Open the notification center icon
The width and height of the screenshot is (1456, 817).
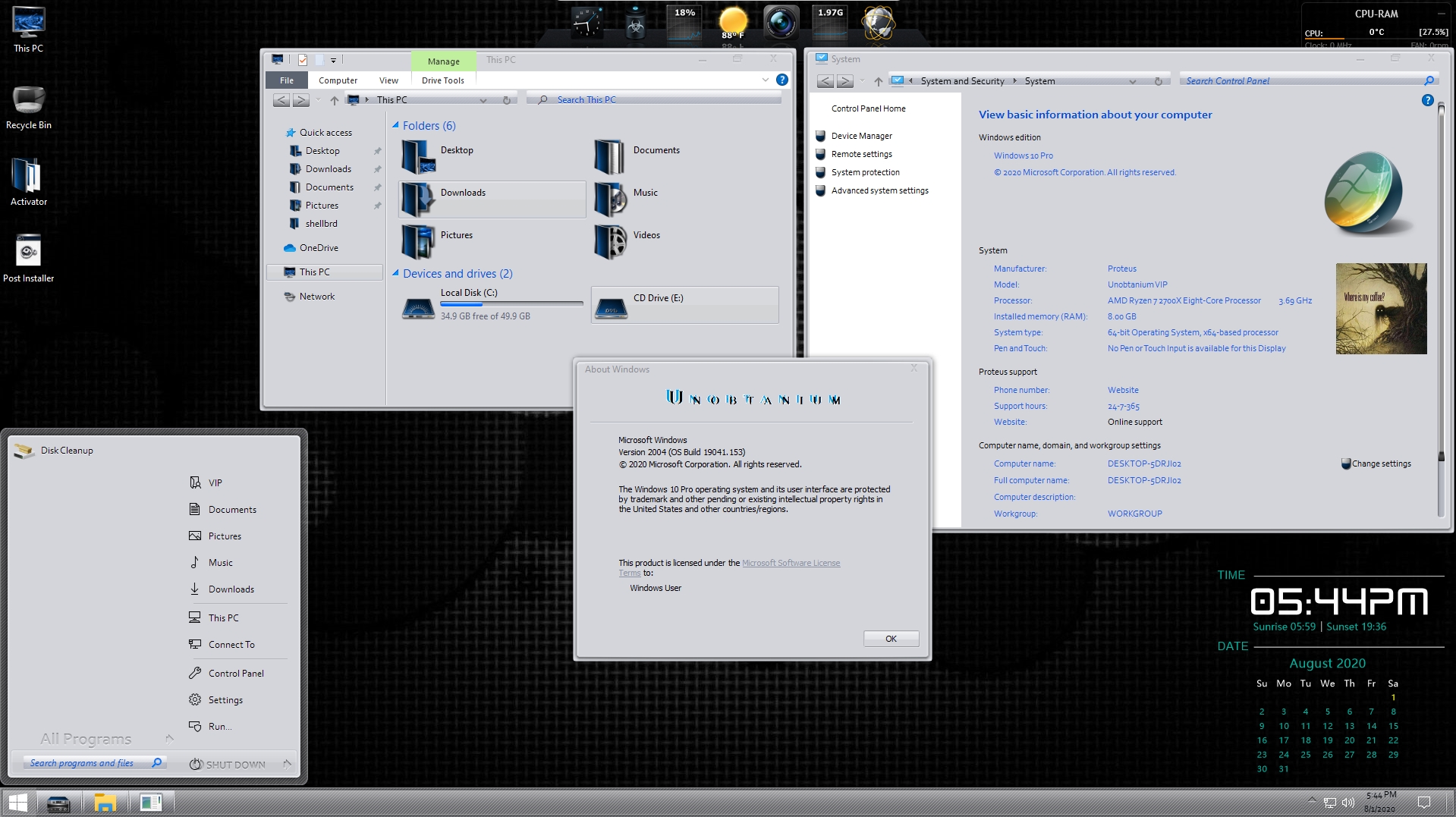coord(1424,803)
